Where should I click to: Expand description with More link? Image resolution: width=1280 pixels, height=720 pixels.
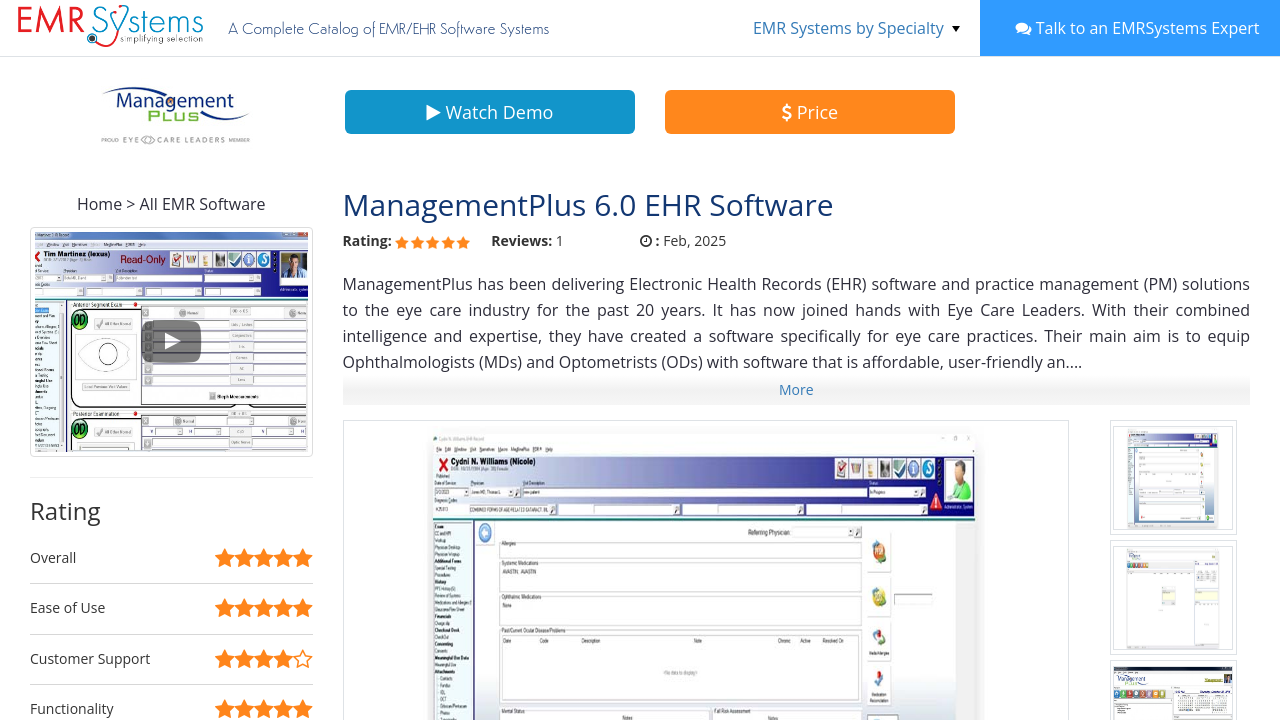coord(796,390)
